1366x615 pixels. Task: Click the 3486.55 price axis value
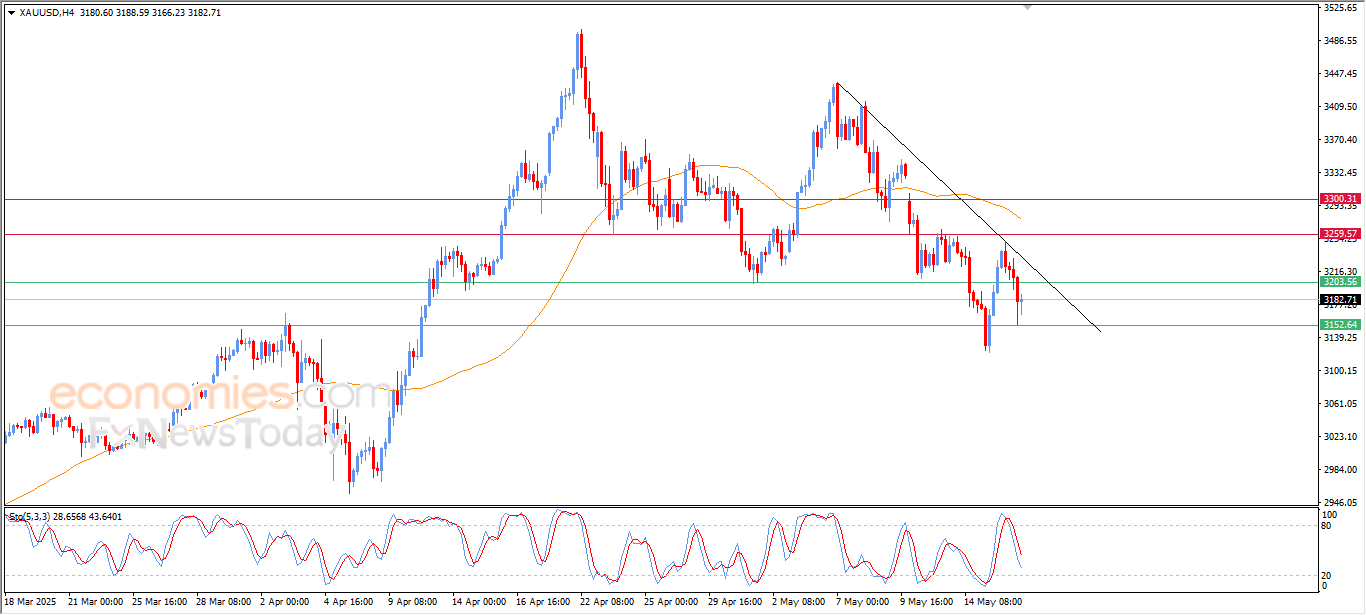click(x=1339, y=41)
